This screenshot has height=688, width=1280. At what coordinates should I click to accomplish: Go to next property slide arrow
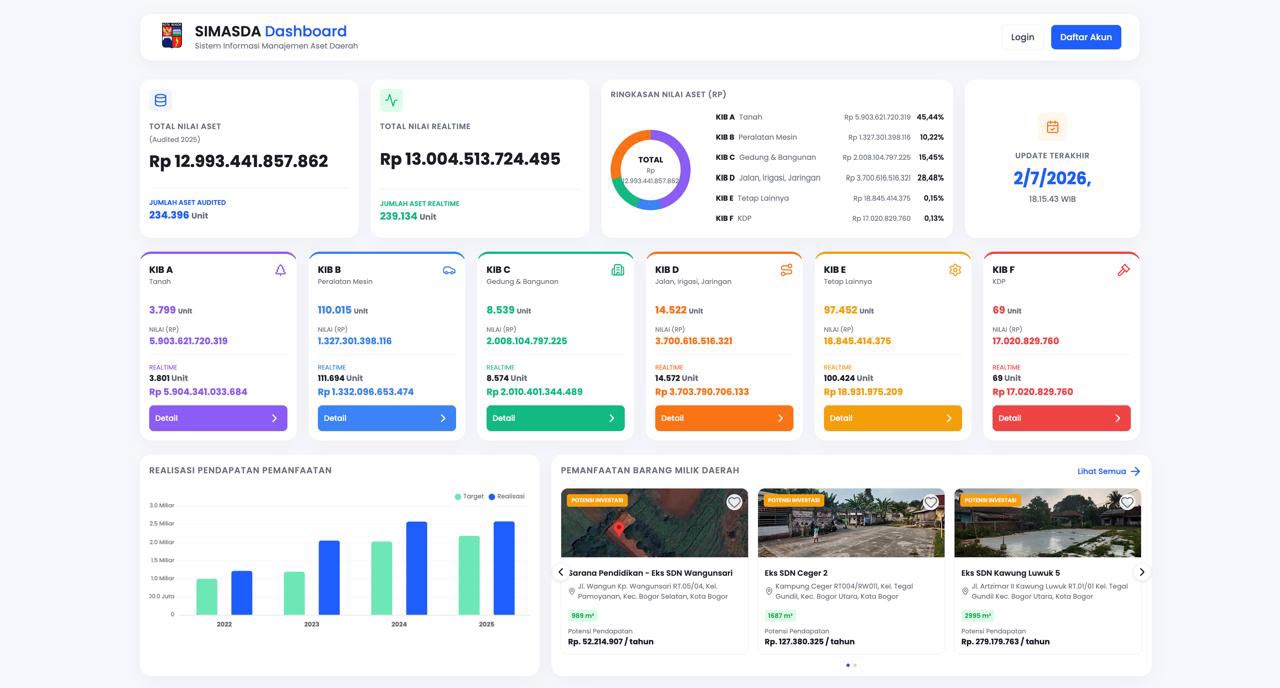tap(1142, 572)
